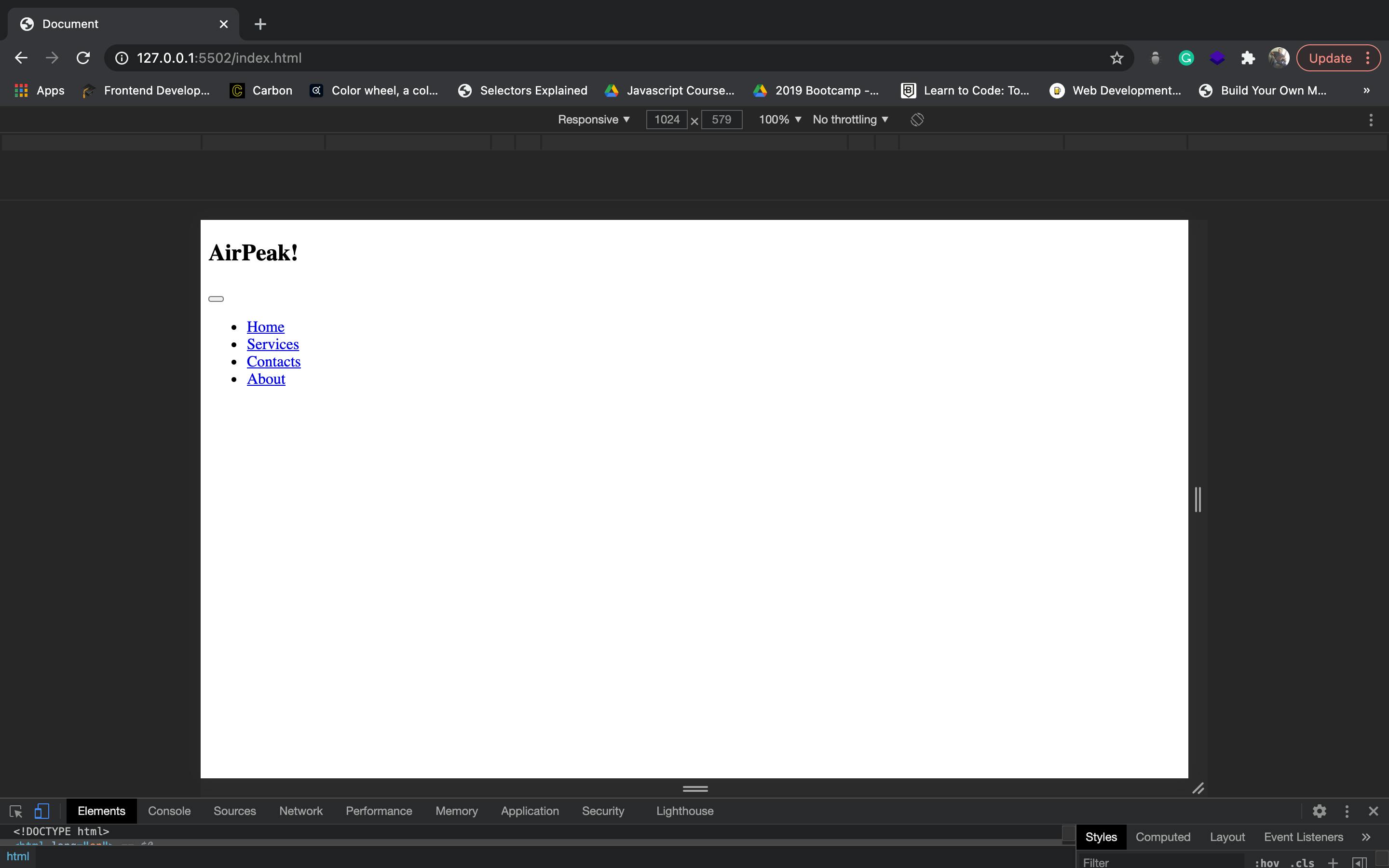Screen dimensions: 1389x868
Task: Select the Computed pane tab
Action: point(1163,837)
